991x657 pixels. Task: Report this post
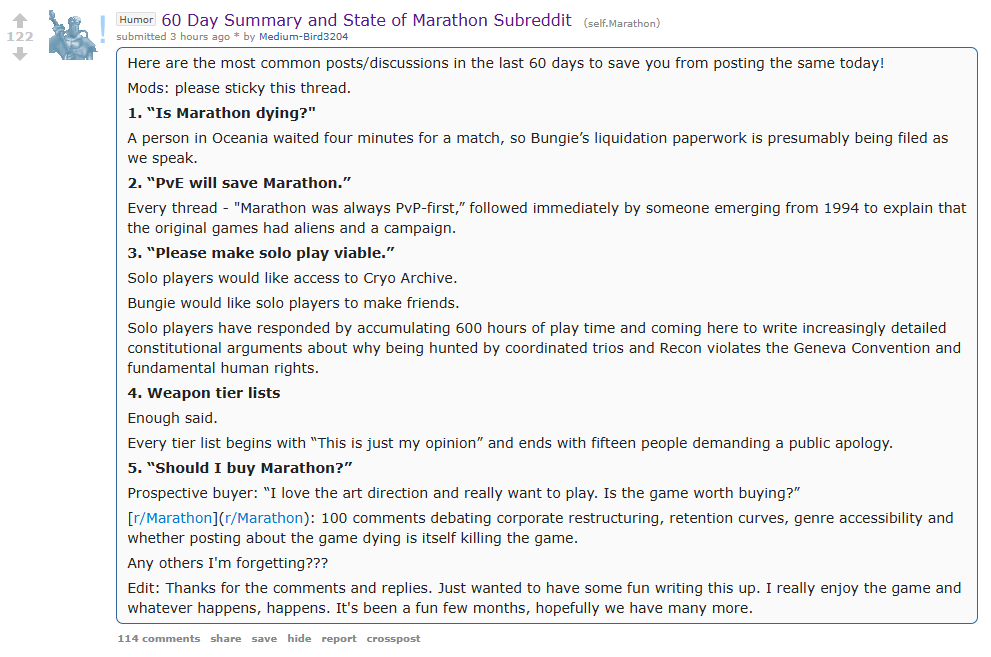point(339,639)
